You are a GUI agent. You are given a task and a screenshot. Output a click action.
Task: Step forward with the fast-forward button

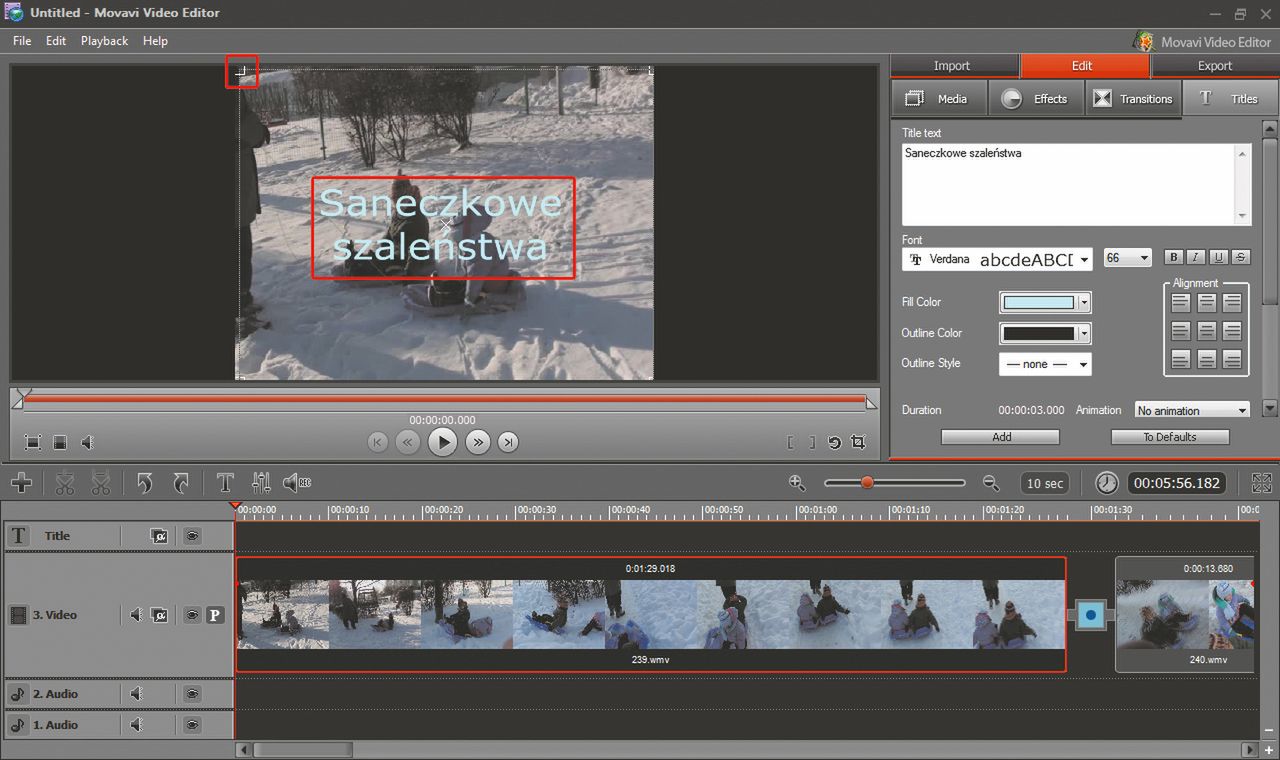pos(478,442)
